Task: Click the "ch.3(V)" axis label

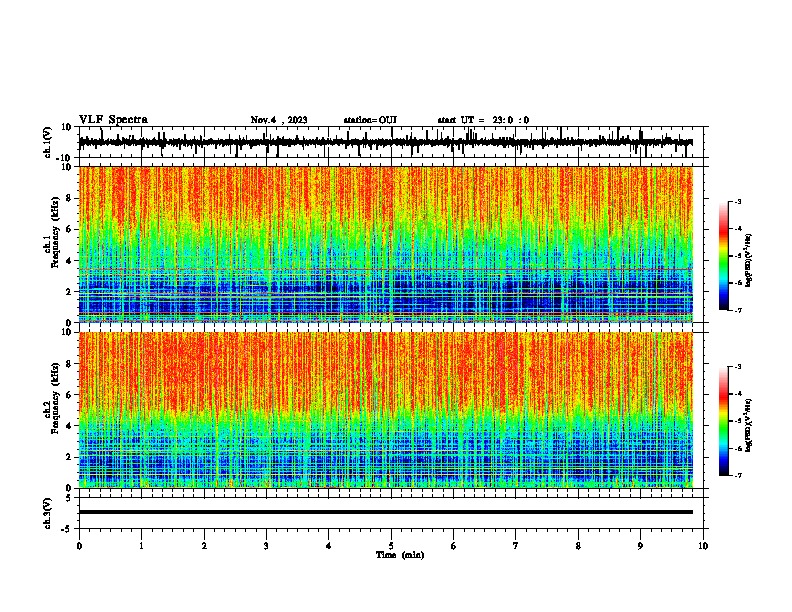Action: click(48, 513)
